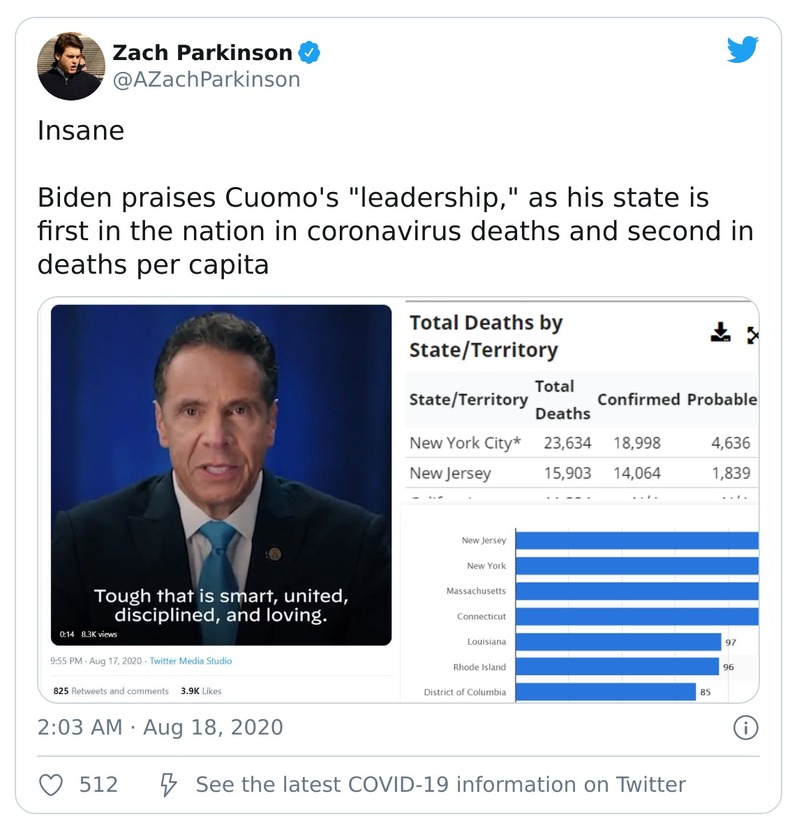Like the tweet with the heart icon

(x=51, y=785)
